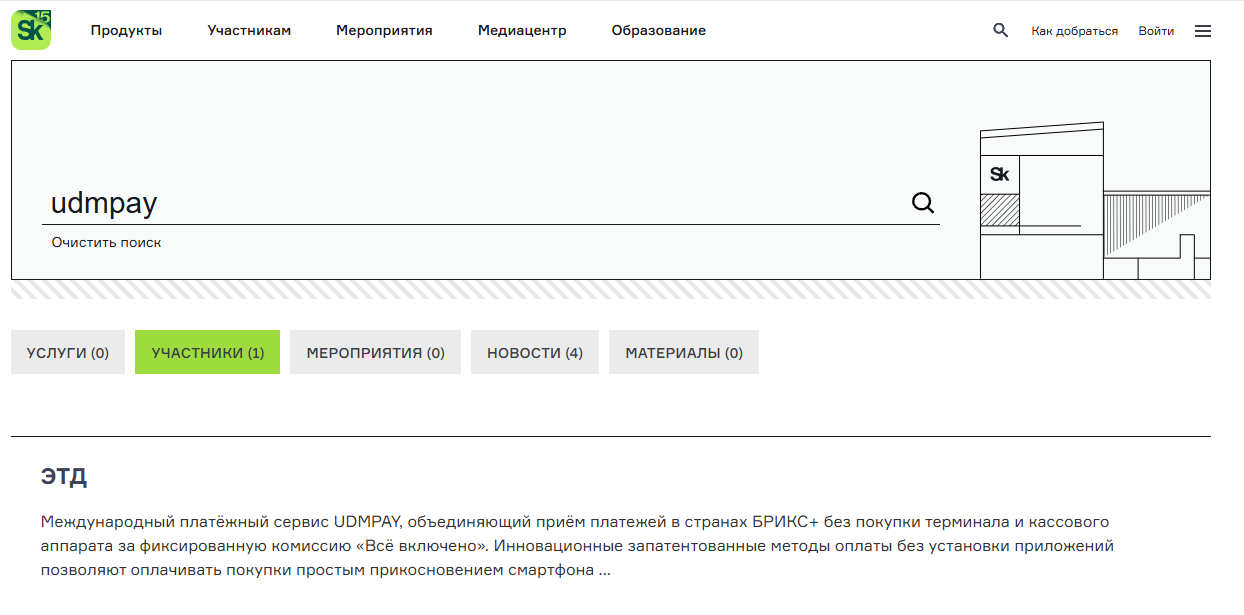Click Очистить поиск to clear search
This screenshot has height=615, width=1244.
point(106,243)
